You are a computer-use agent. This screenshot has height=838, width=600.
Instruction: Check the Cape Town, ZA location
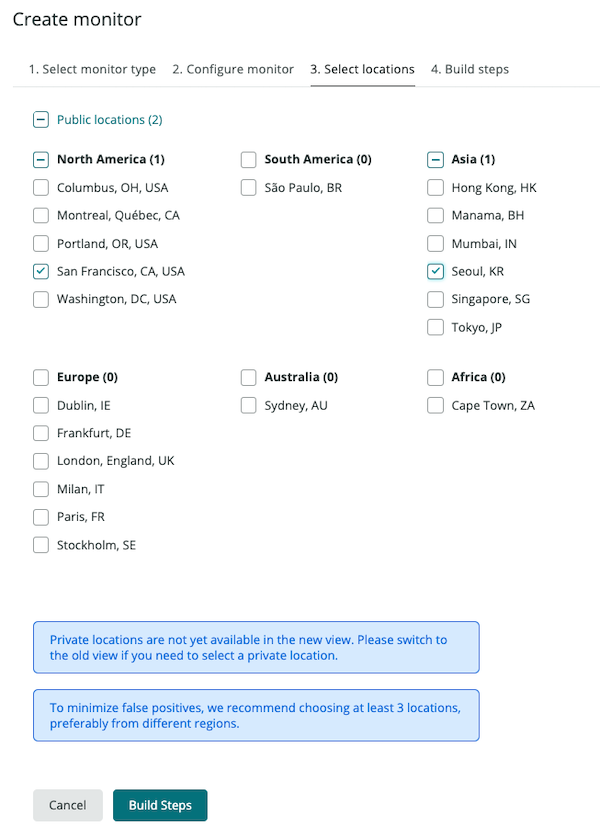tap(435, 405)
